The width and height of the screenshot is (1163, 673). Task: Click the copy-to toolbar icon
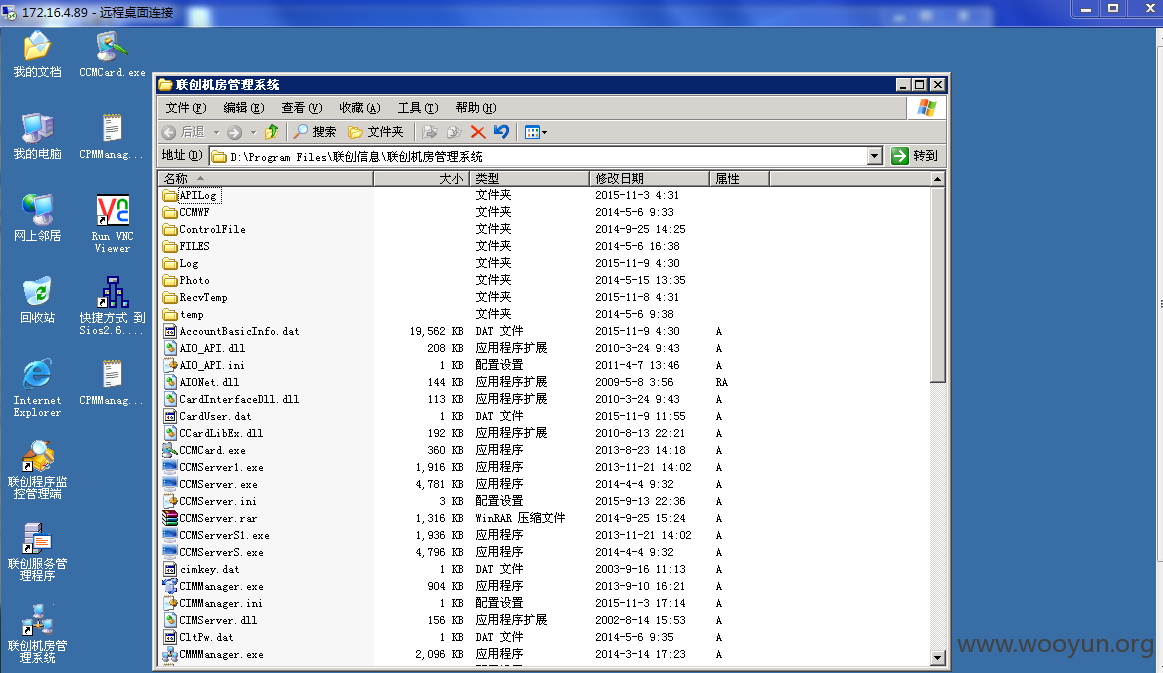pos(454,132)
